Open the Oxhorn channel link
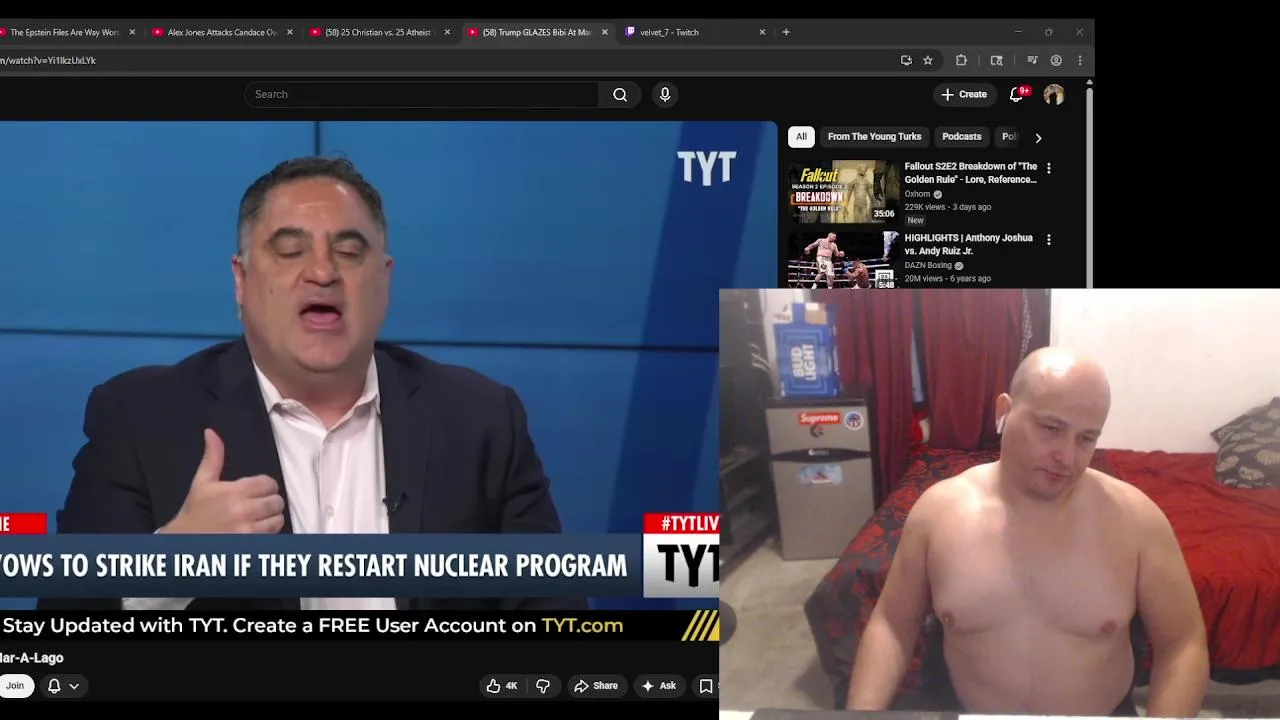 pyautogui.click(x=917, y=194)
